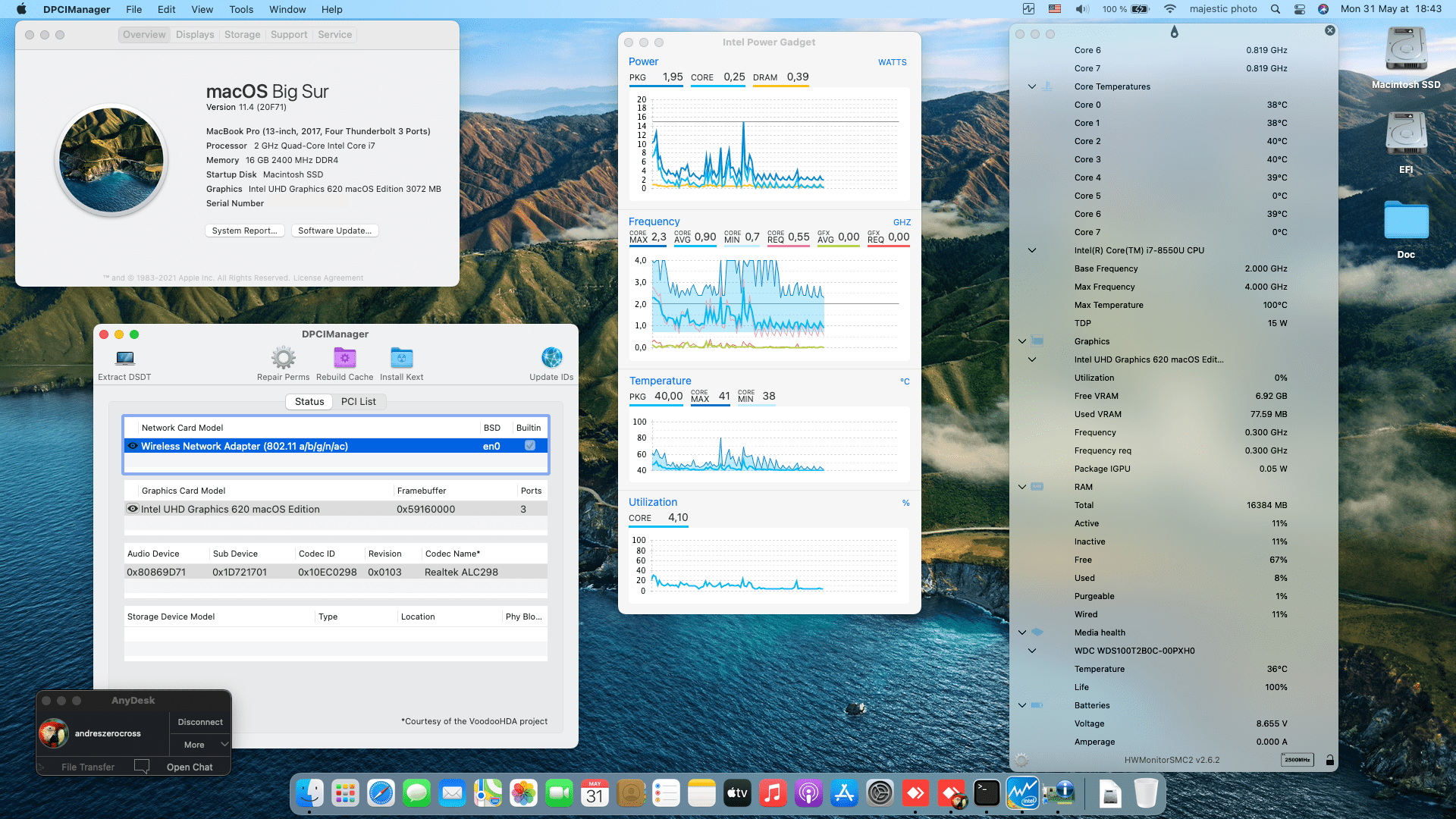Open the Window menu in menu bar
1456x819 pixels.
pyautogui.click(x=287, y=9)
